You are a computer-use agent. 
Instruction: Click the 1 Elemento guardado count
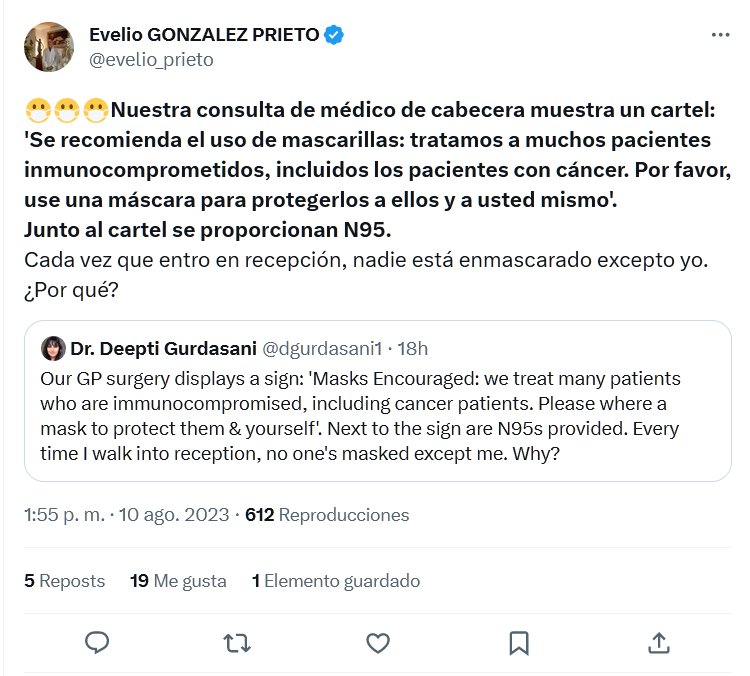pyautogui.click(x=336, y=581)
